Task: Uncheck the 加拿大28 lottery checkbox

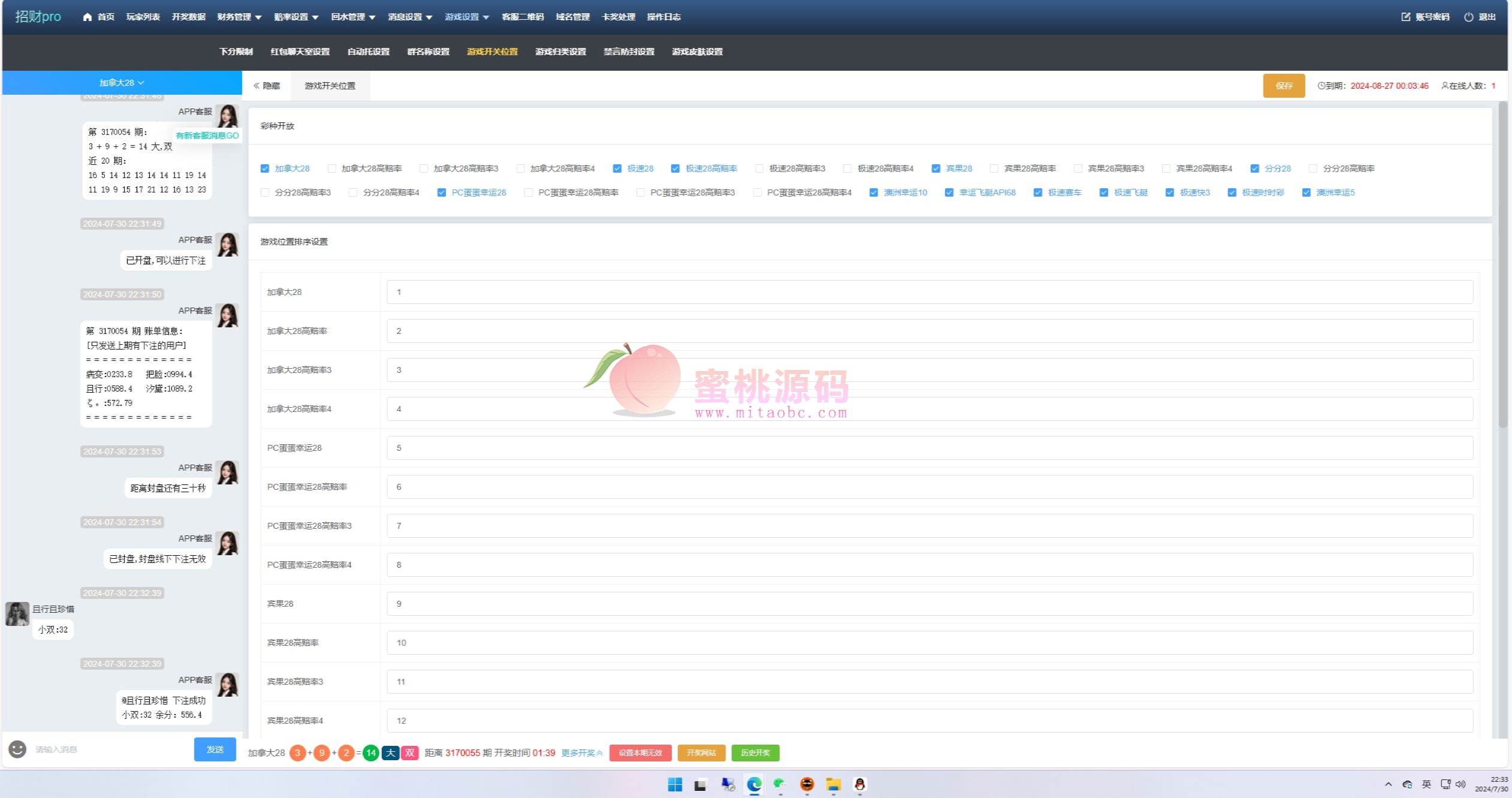Action: point(265,168)
